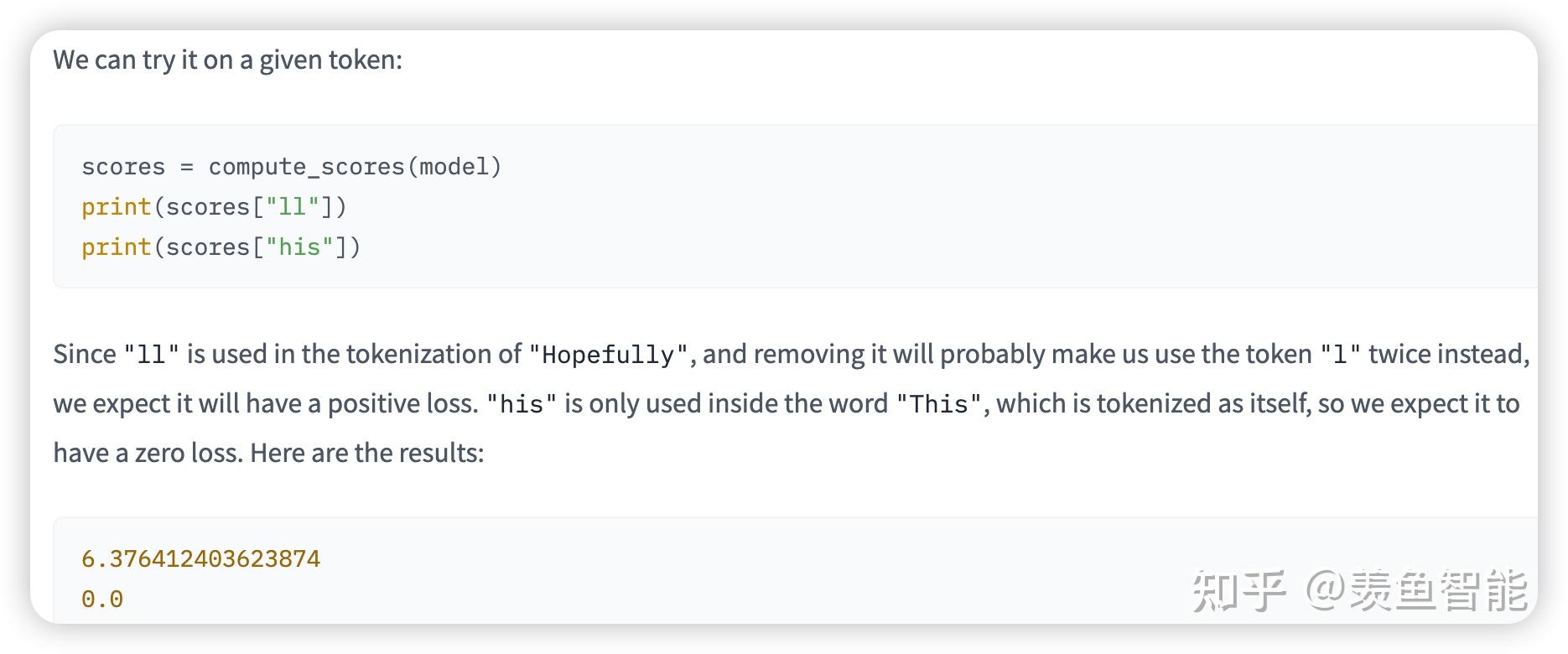Click the green "his" string in code block
This screenshot has width=1568, height=654.
(x=299, y=247)
